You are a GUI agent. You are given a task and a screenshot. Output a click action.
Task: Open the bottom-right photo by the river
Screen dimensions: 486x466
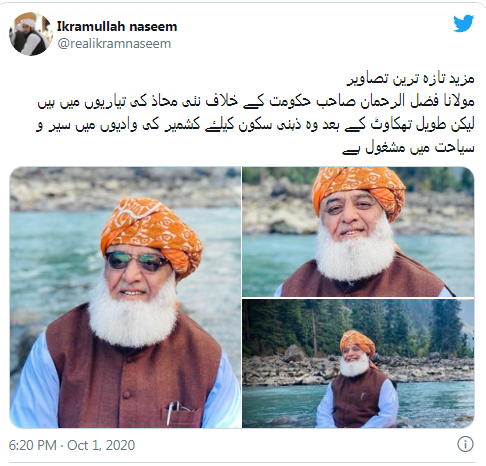[358, 363]
